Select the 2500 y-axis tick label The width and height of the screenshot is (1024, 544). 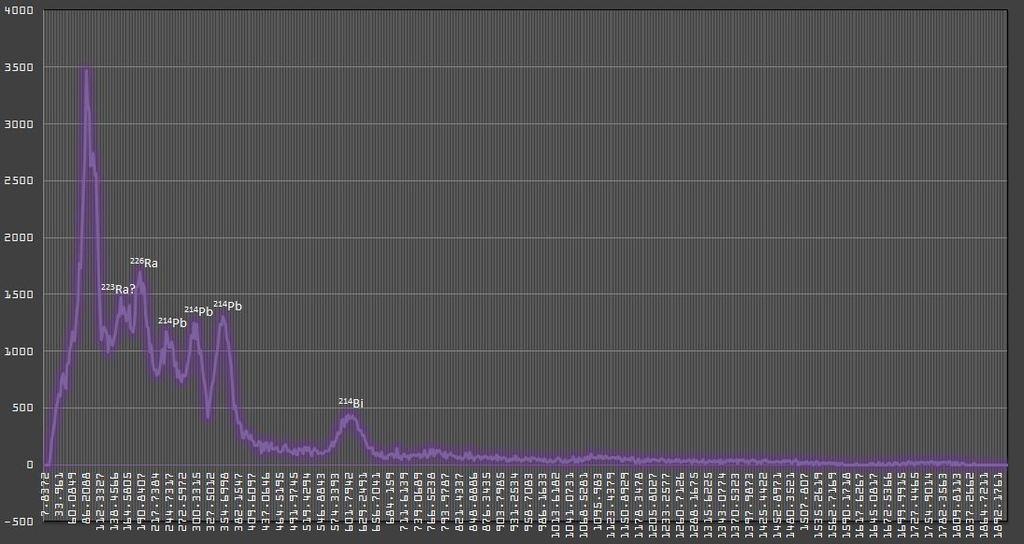(20, 181)
